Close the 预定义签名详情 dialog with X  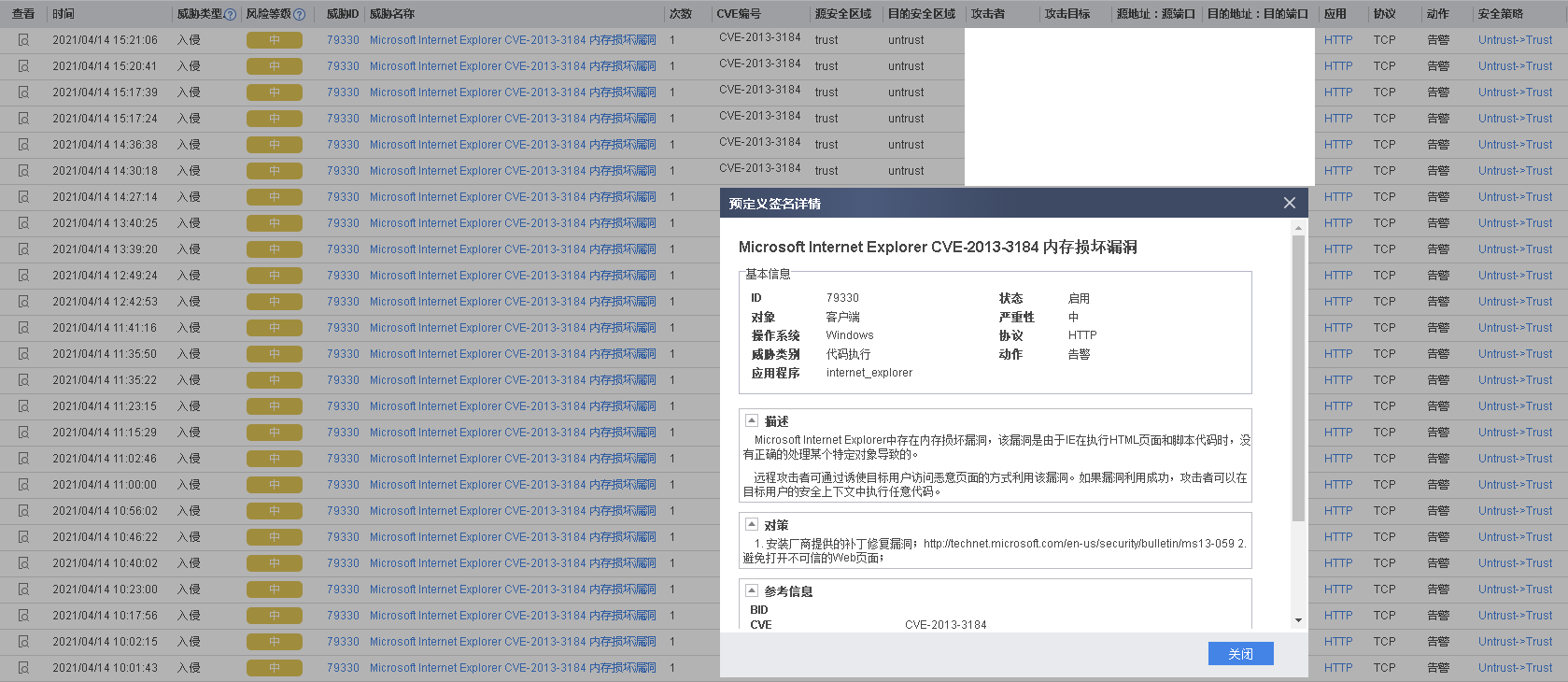tap(1290, 203)
